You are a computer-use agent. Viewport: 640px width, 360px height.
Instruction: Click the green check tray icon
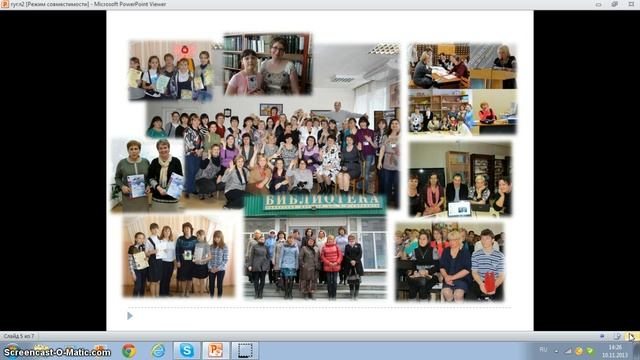[590, 351]
